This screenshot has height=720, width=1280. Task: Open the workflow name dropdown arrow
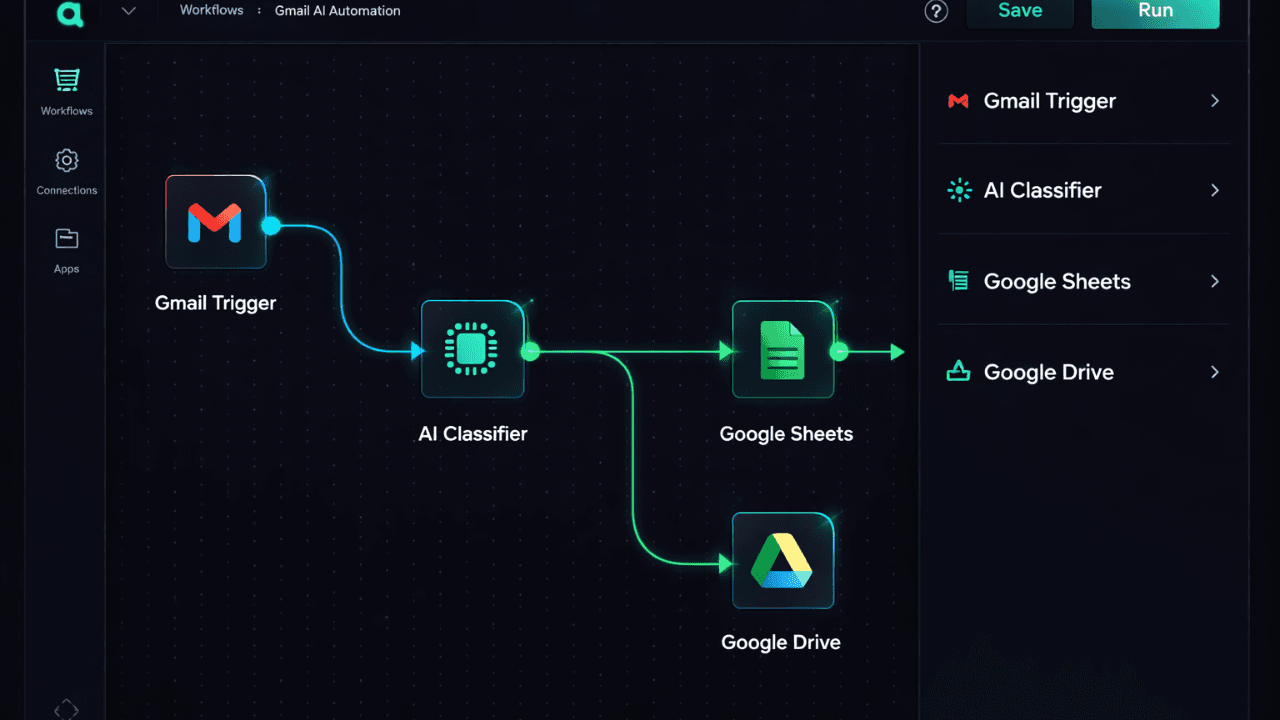point(128,11)
